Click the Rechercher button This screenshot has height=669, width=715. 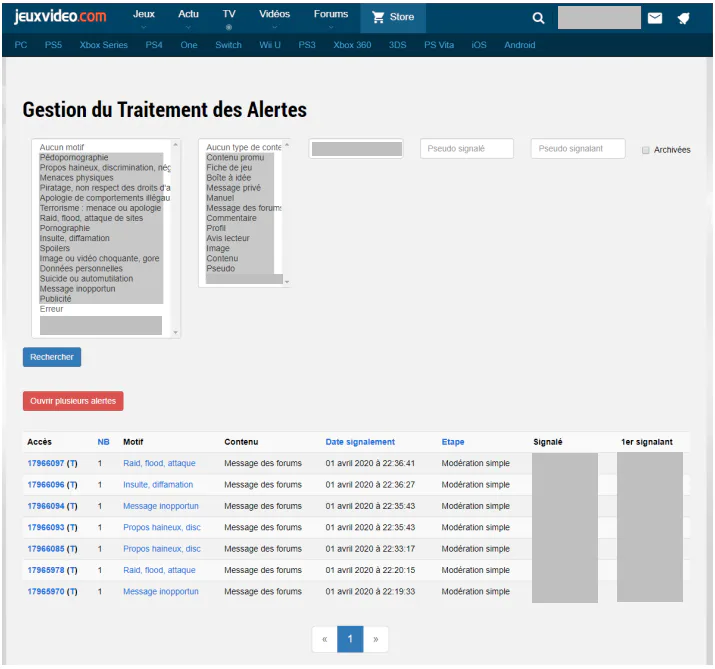point(52,357)
